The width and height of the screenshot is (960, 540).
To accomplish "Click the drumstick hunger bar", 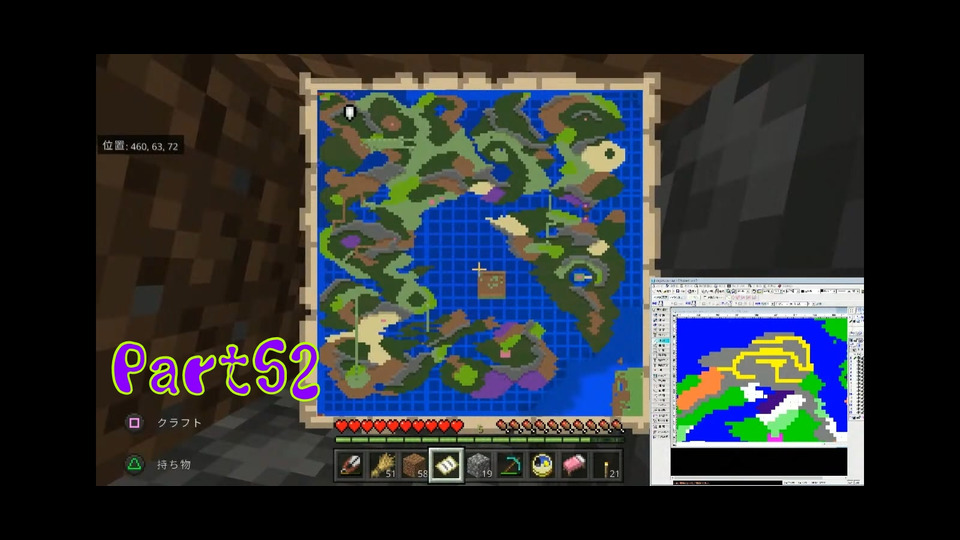I will pyautogui.click(x=560, y=426).
